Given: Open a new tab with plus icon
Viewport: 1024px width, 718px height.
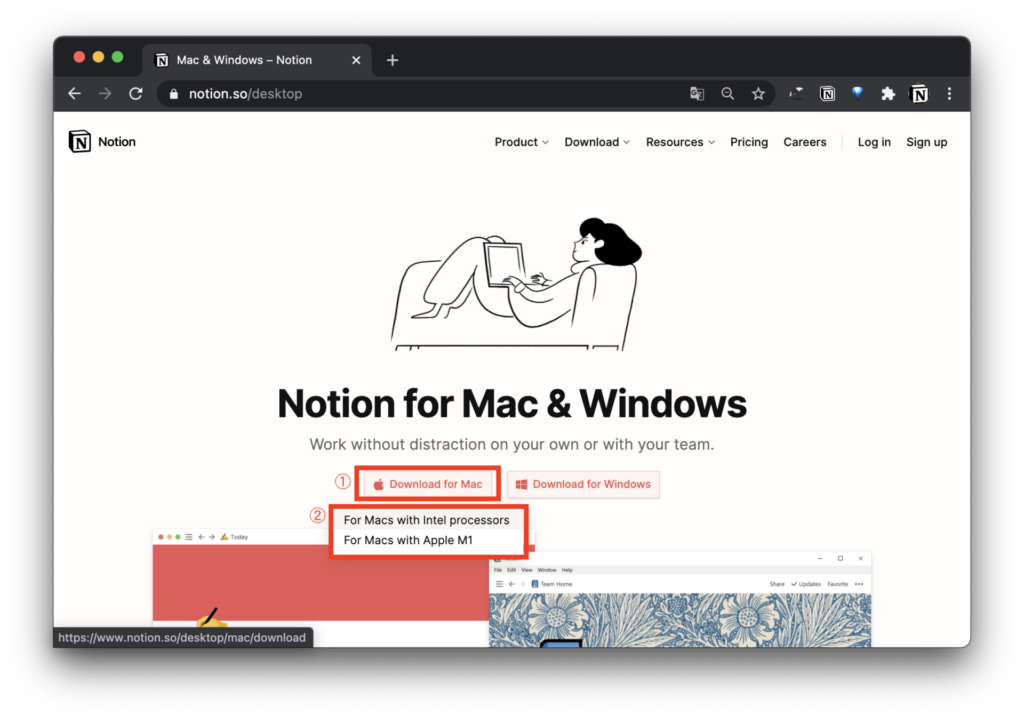Looking at the screenshot, I should point(392,60).
